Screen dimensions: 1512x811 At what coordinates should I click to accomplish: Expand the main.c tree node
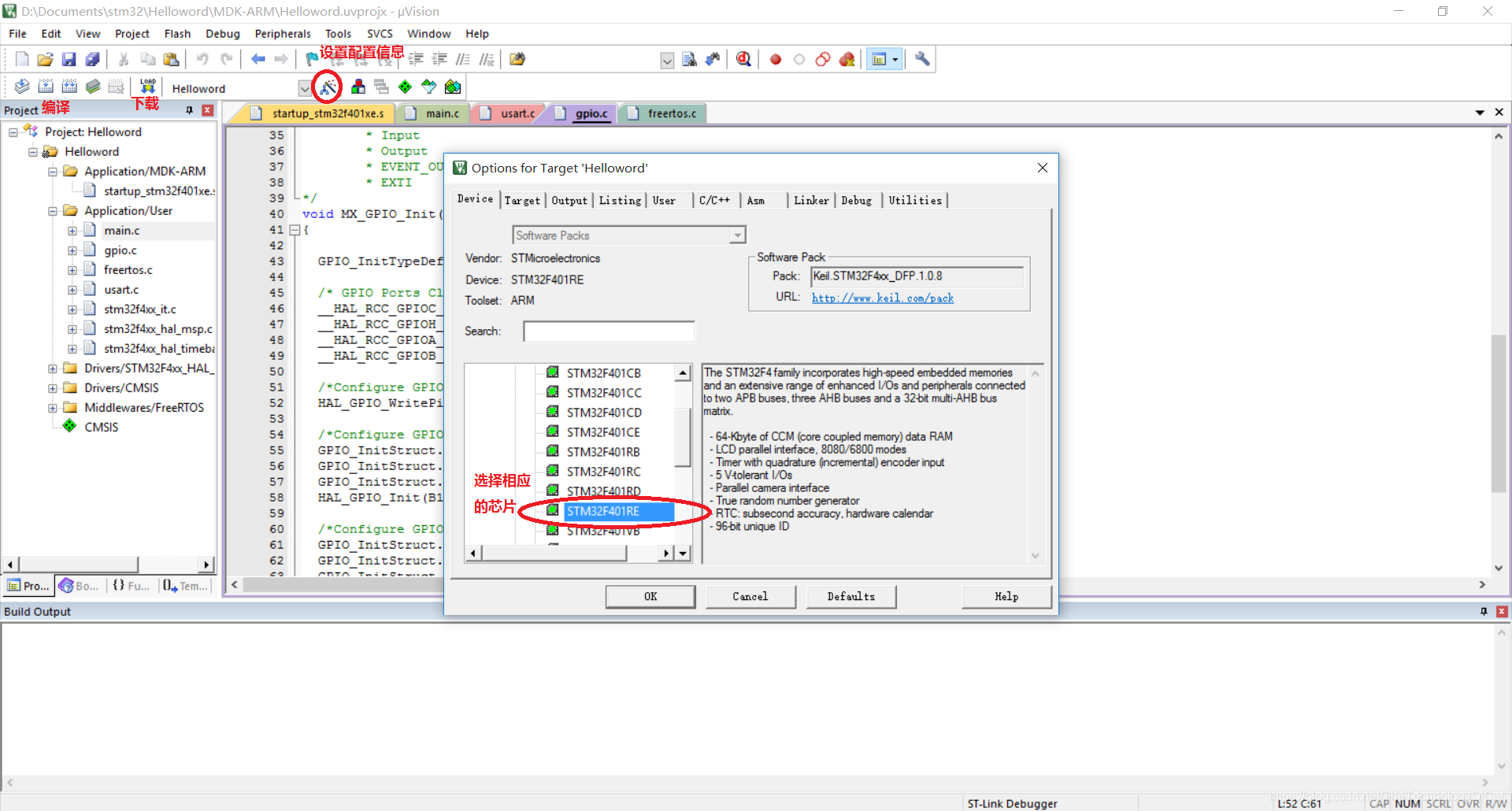point(72,231)
